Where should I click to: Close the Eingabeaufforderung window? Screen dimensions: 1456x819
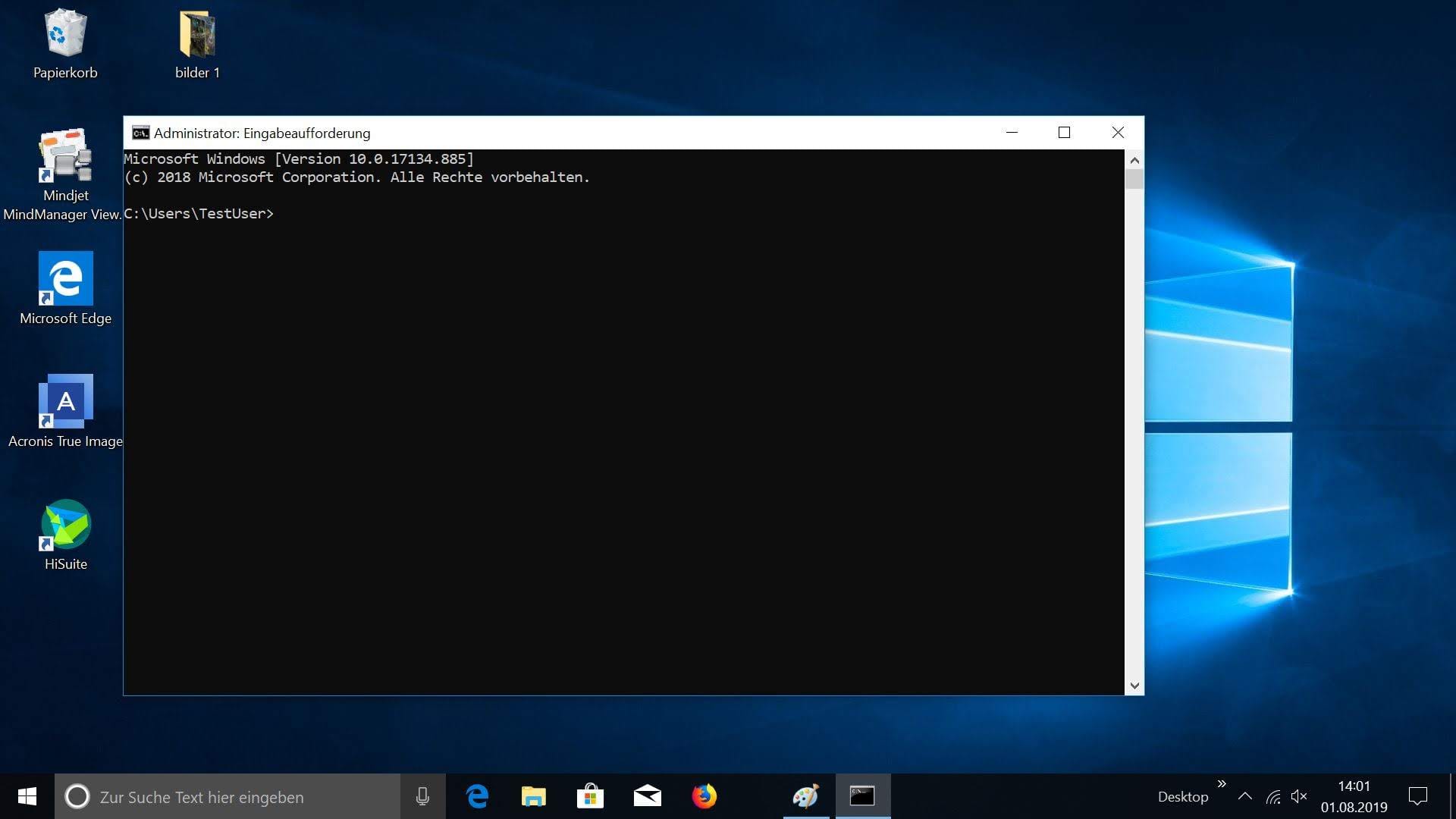(1118, 133)
